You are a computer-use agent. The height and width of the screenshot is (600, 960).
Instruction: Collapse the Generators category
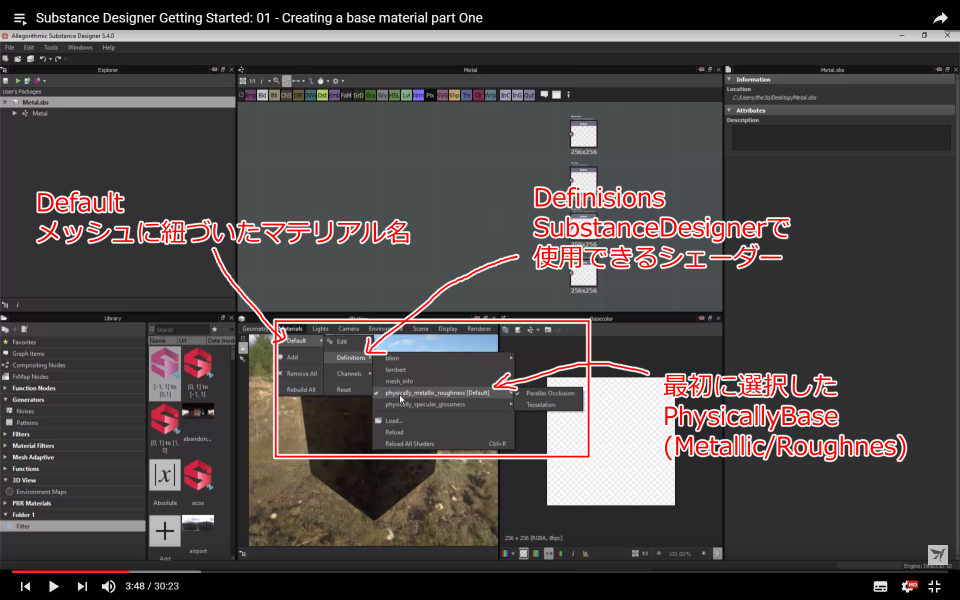tap(6, 400)
